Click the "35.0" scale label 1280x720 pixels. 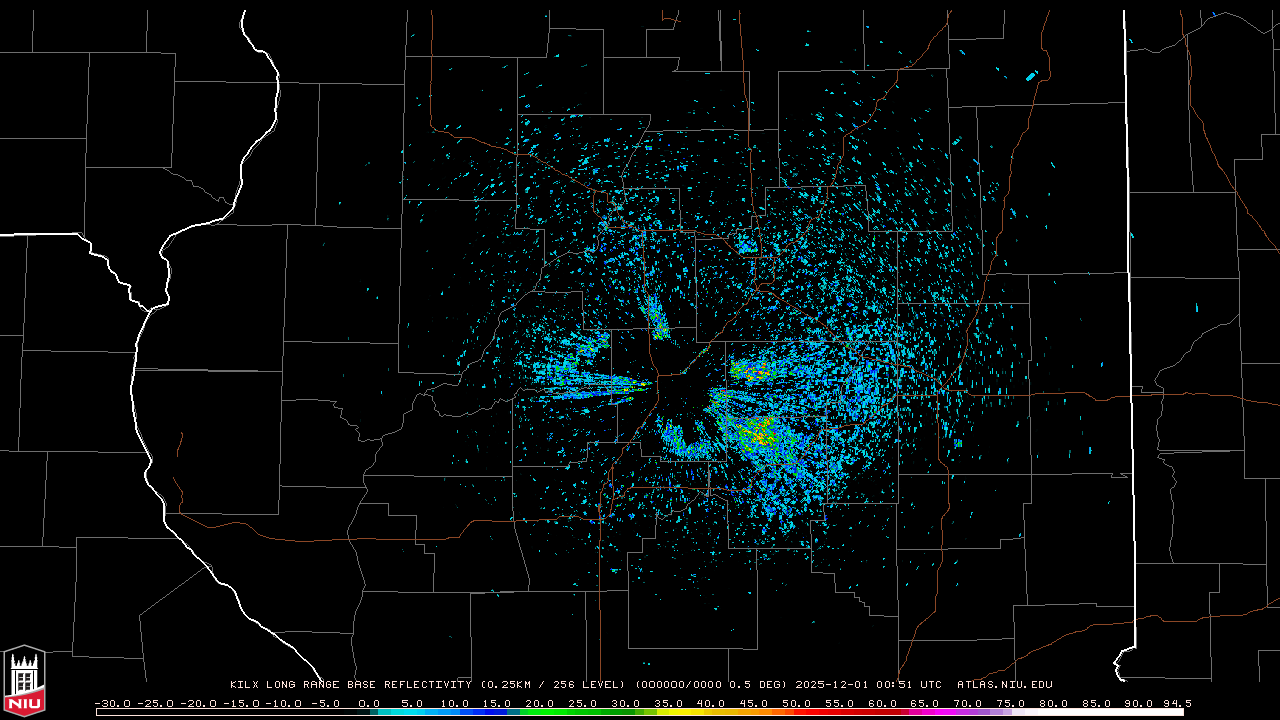click(668, 703)
